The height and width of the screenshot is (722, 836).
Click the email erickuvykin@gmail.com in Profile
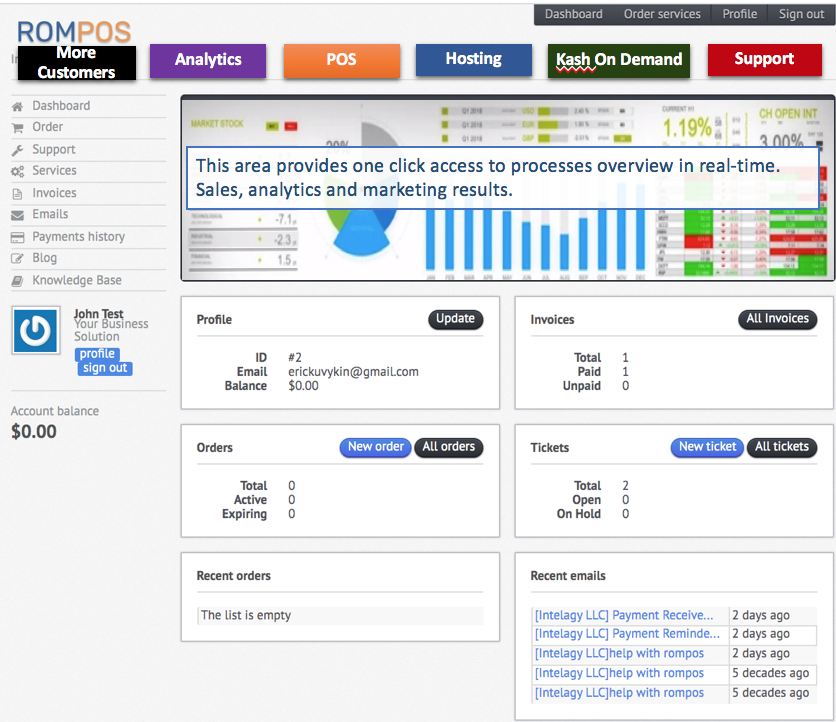point(353,372)
